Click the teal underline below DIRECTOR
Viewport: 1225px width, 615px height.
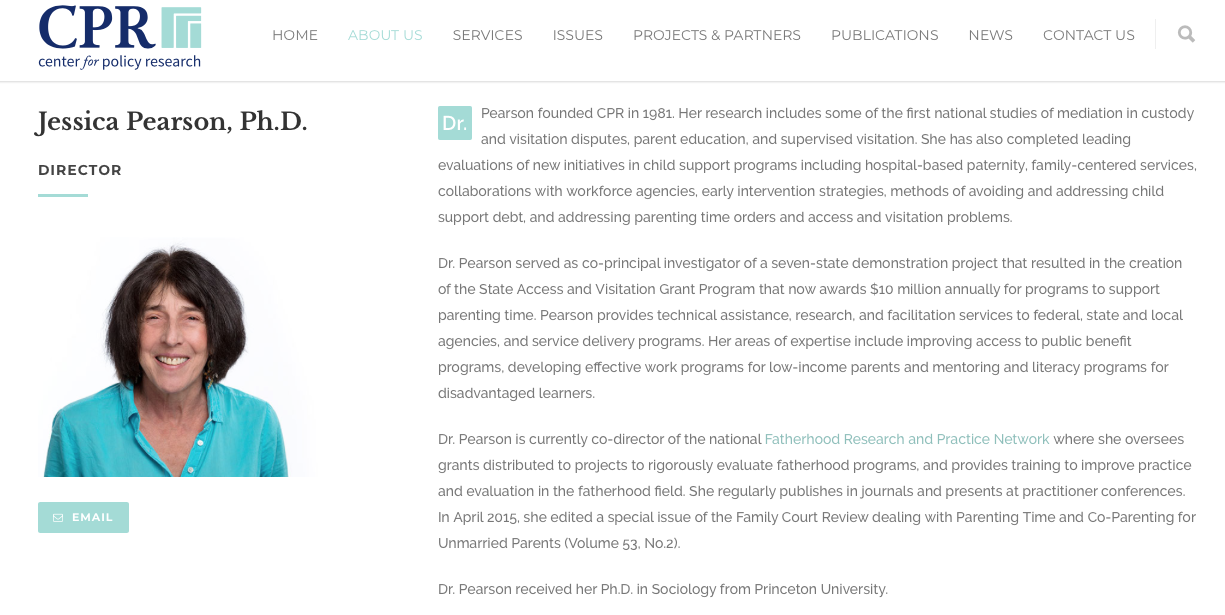tap(63, 195)
